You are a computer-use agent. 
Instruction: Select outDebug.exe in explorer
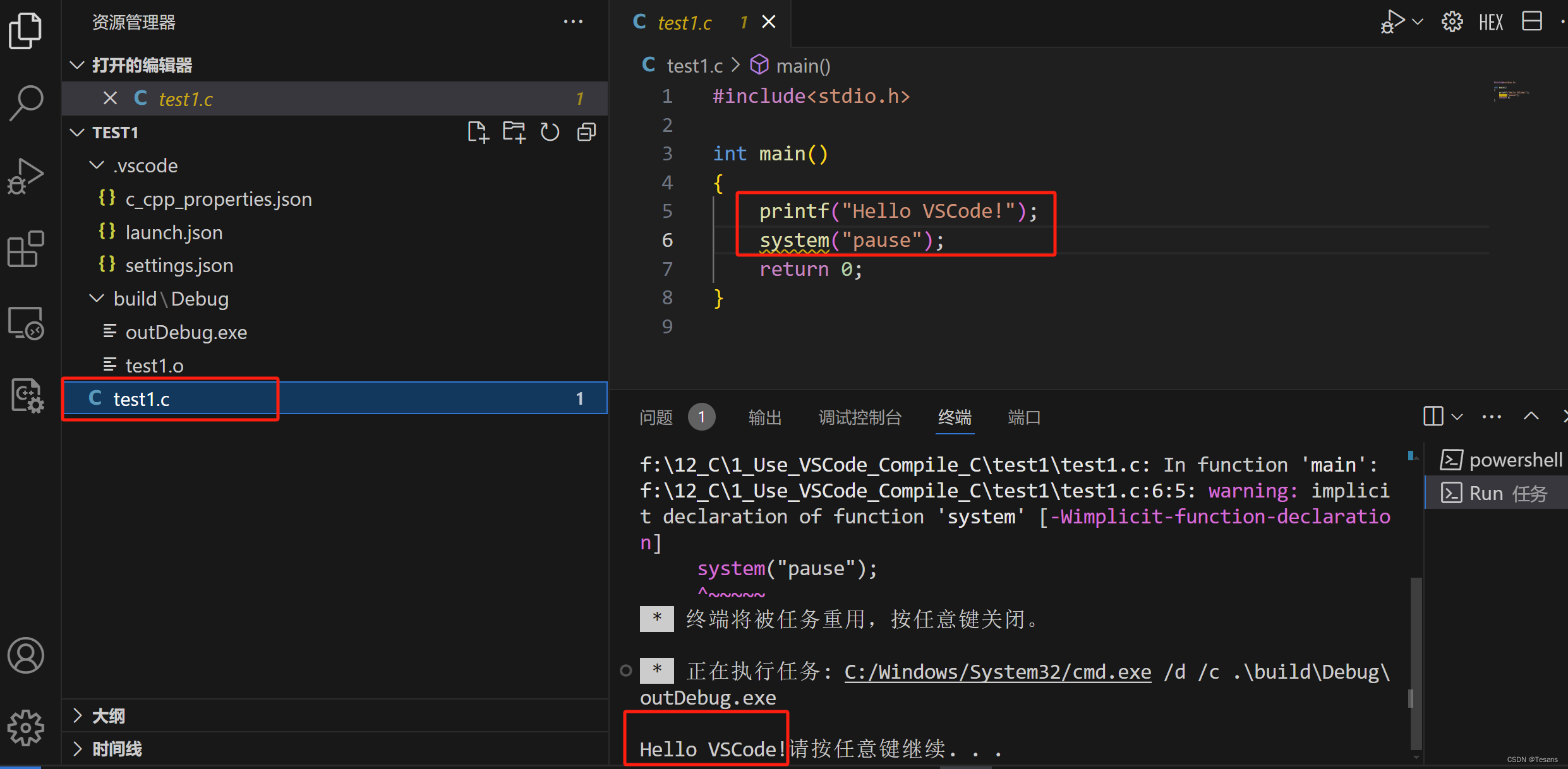(x=335, y=332)
